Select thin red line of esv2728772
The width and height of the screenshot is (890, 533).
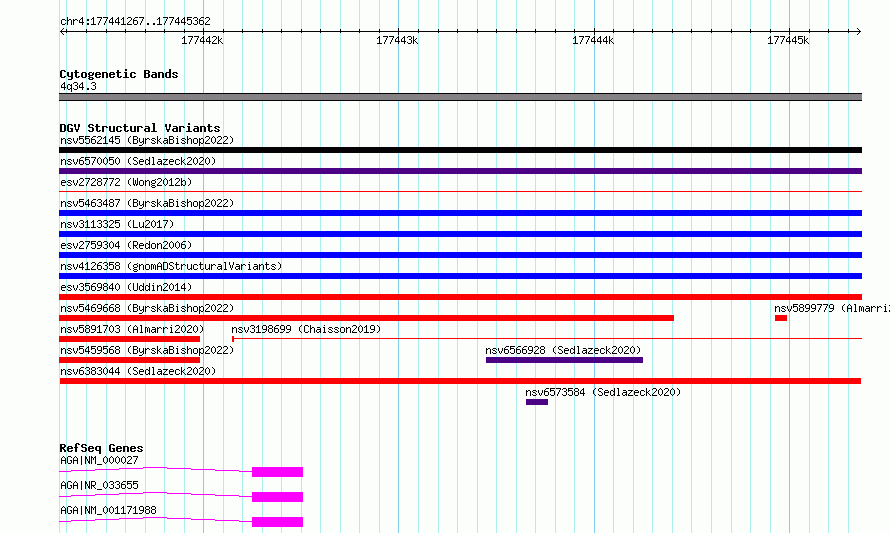pos(460,192)
